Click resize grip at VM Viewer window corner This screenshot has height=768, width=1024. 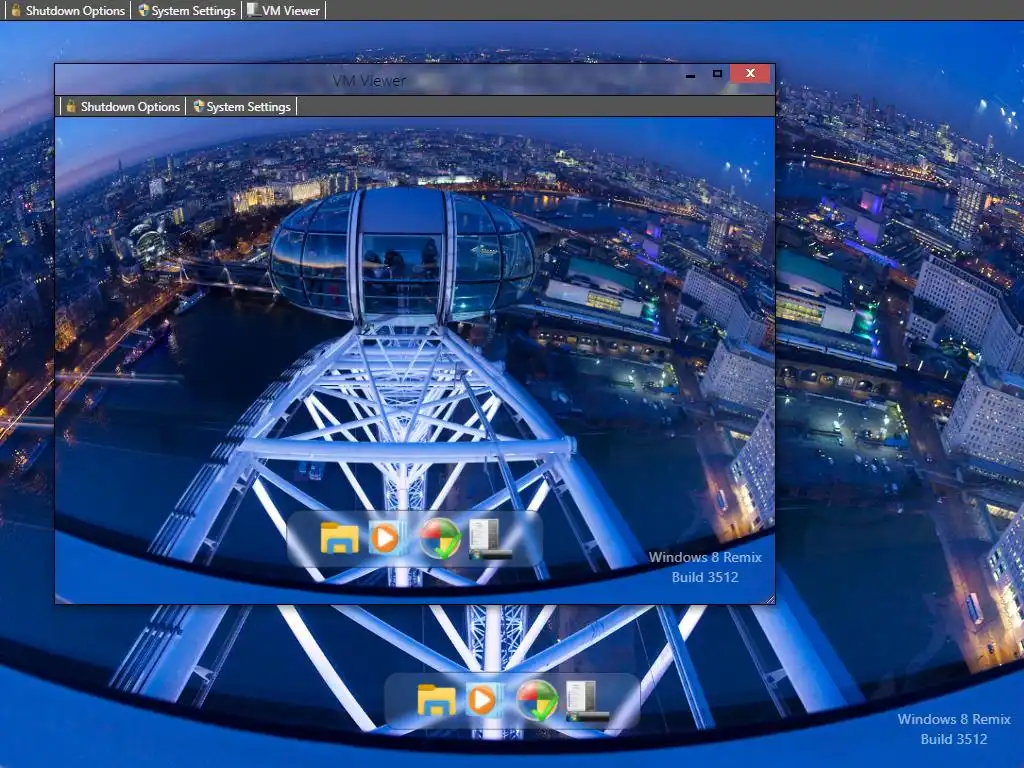click(770, 599)
